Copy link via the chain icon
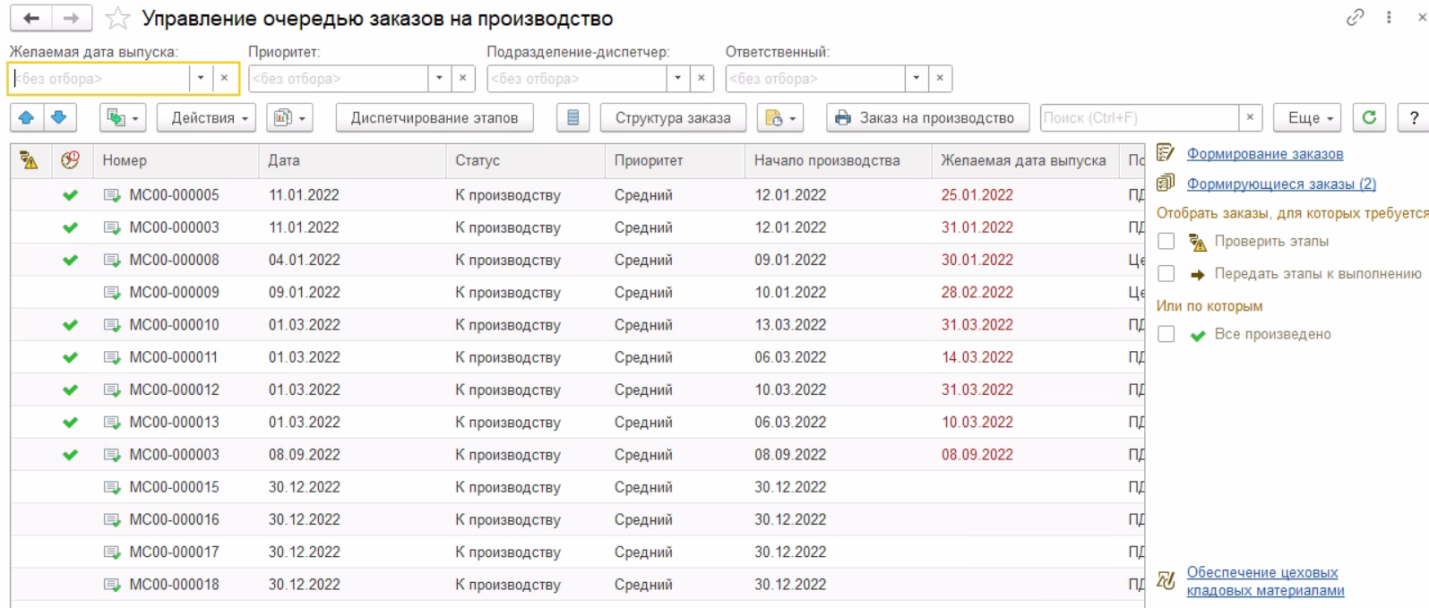1429x608 pixels. click(x=1356, y=18)
